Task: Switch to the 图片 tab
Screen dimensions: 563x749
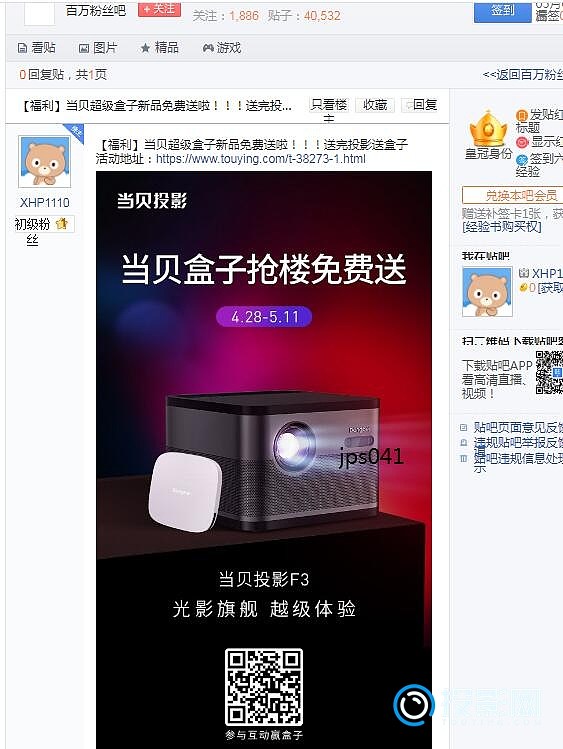Action: click(98, 48)
